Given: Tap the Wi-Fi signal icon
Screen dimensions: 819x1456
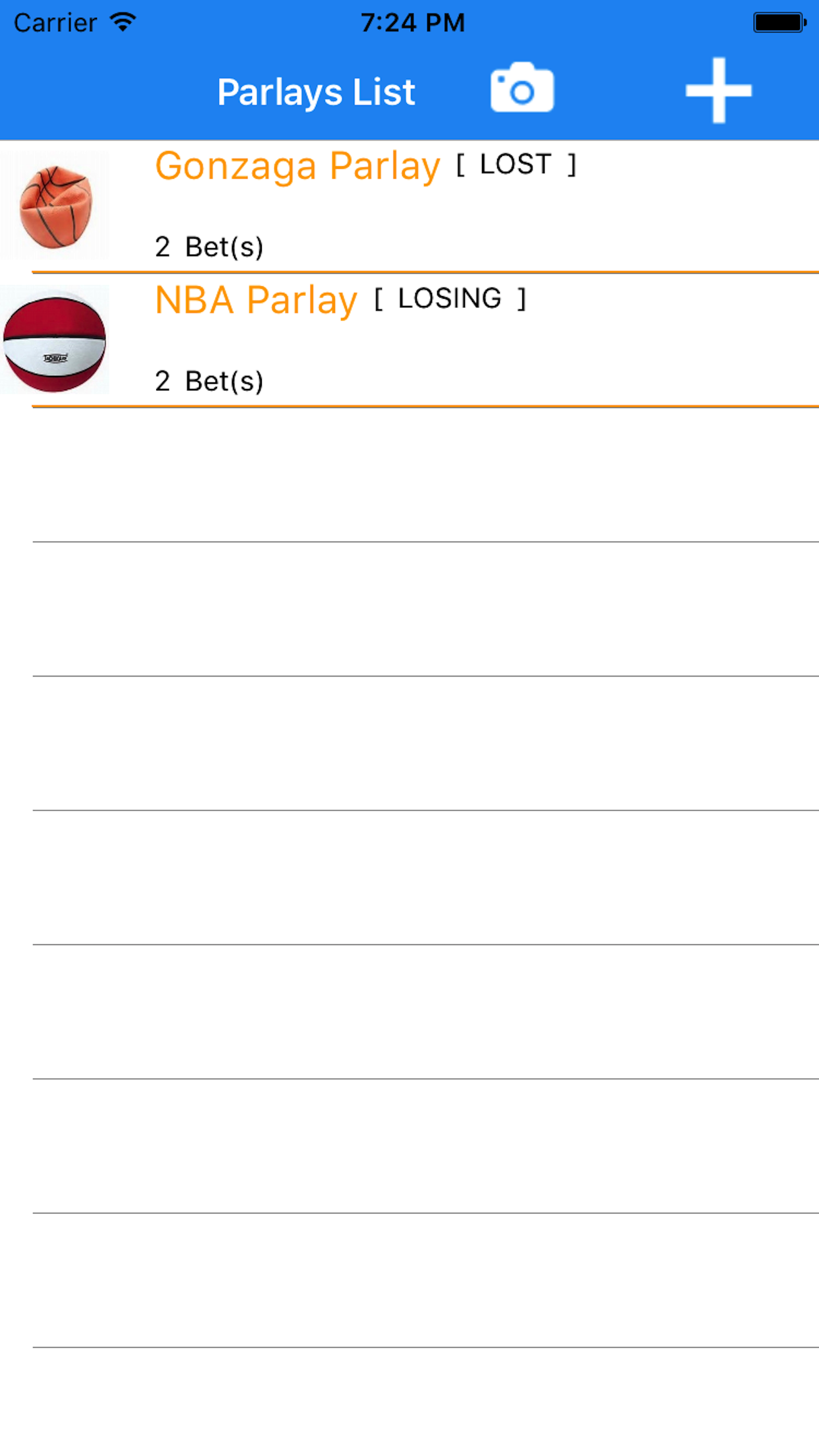Looking at the screenshot, I should [x=123, y=22].
